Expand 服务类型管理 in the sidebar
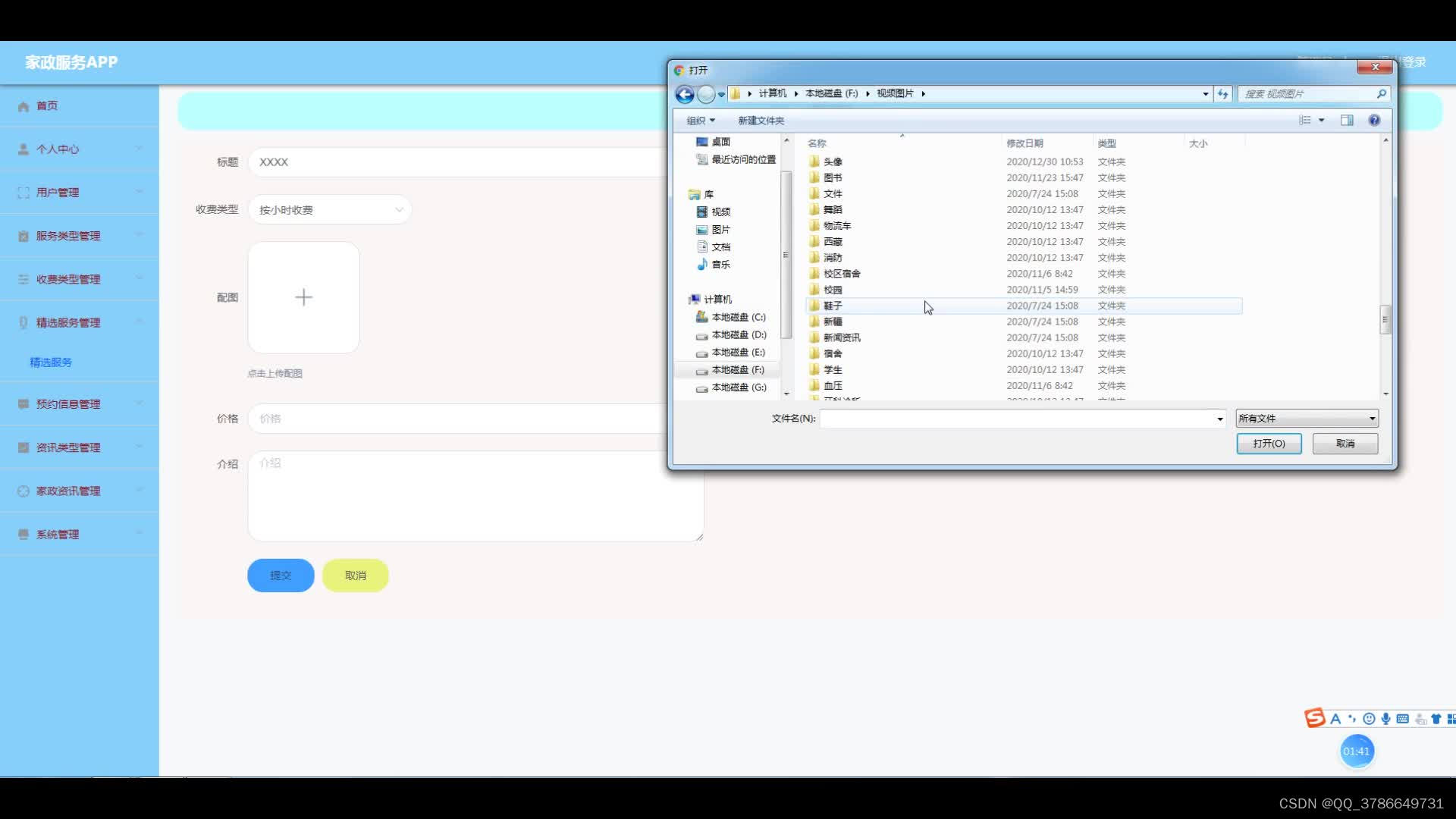 80,236
